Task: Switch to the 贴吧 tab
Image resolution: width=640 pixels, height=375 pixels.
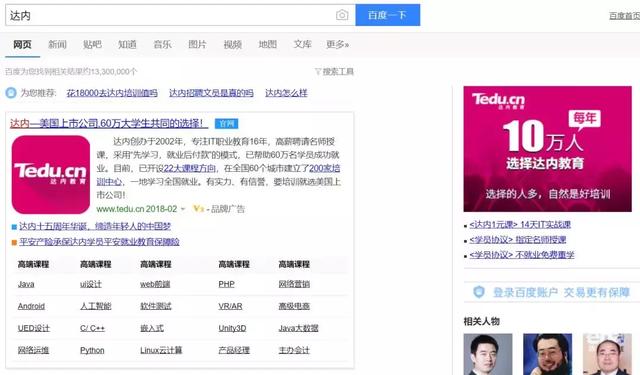Action: point(92,44)
